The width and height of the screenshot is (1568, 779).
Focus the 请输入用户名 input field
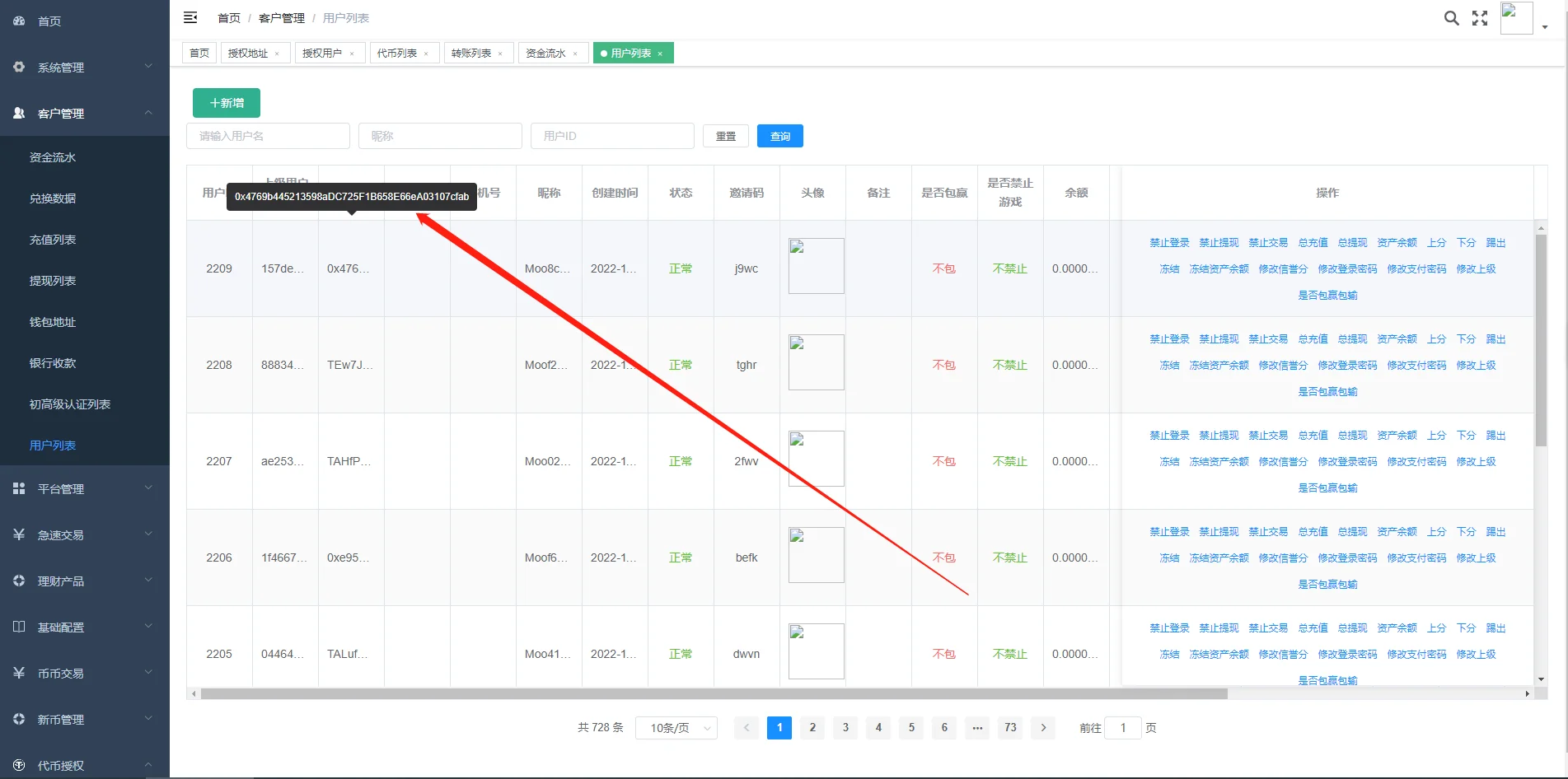268,137
